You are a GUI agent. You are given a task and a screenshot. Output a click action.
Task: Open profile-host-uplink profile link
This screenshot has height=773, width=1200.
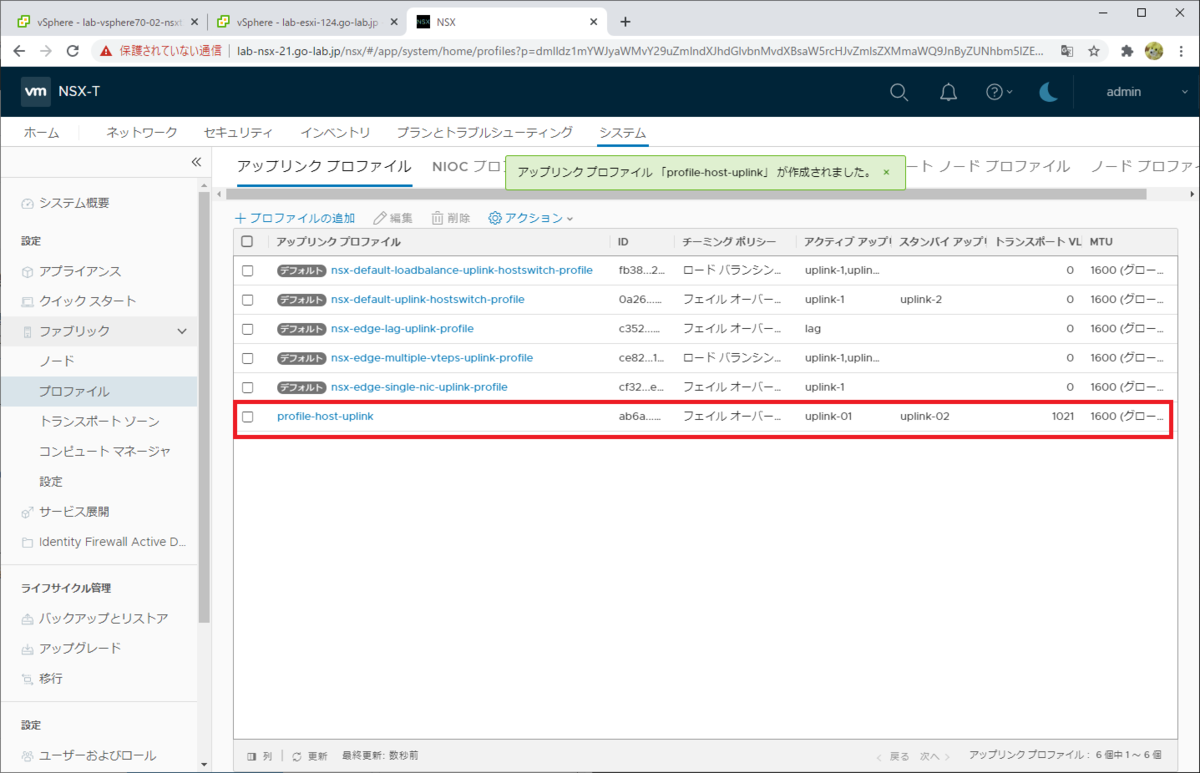[325, 416]
